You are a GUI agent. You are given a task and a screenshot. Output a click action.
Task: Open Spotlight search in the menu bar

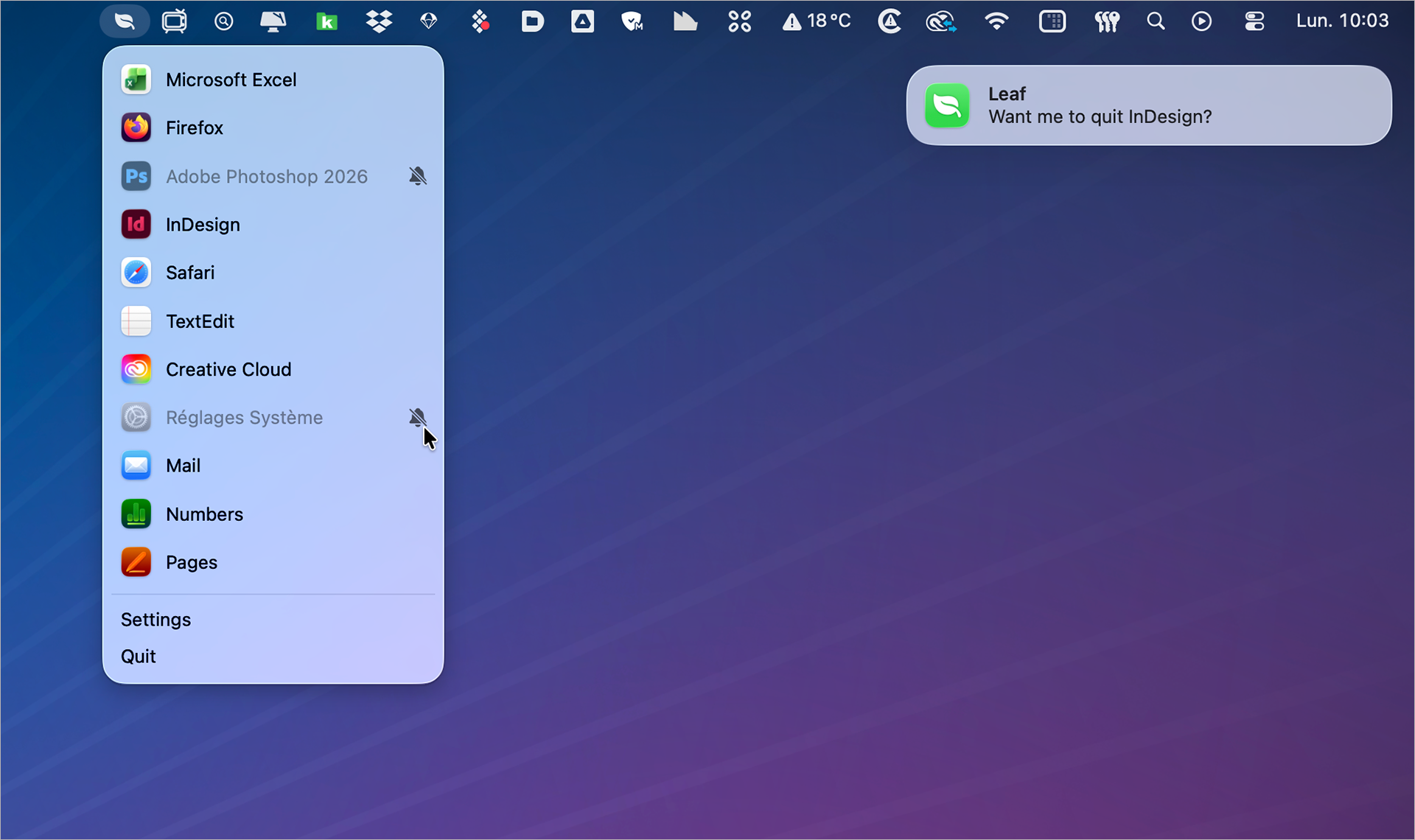(x=1156, y=21)
